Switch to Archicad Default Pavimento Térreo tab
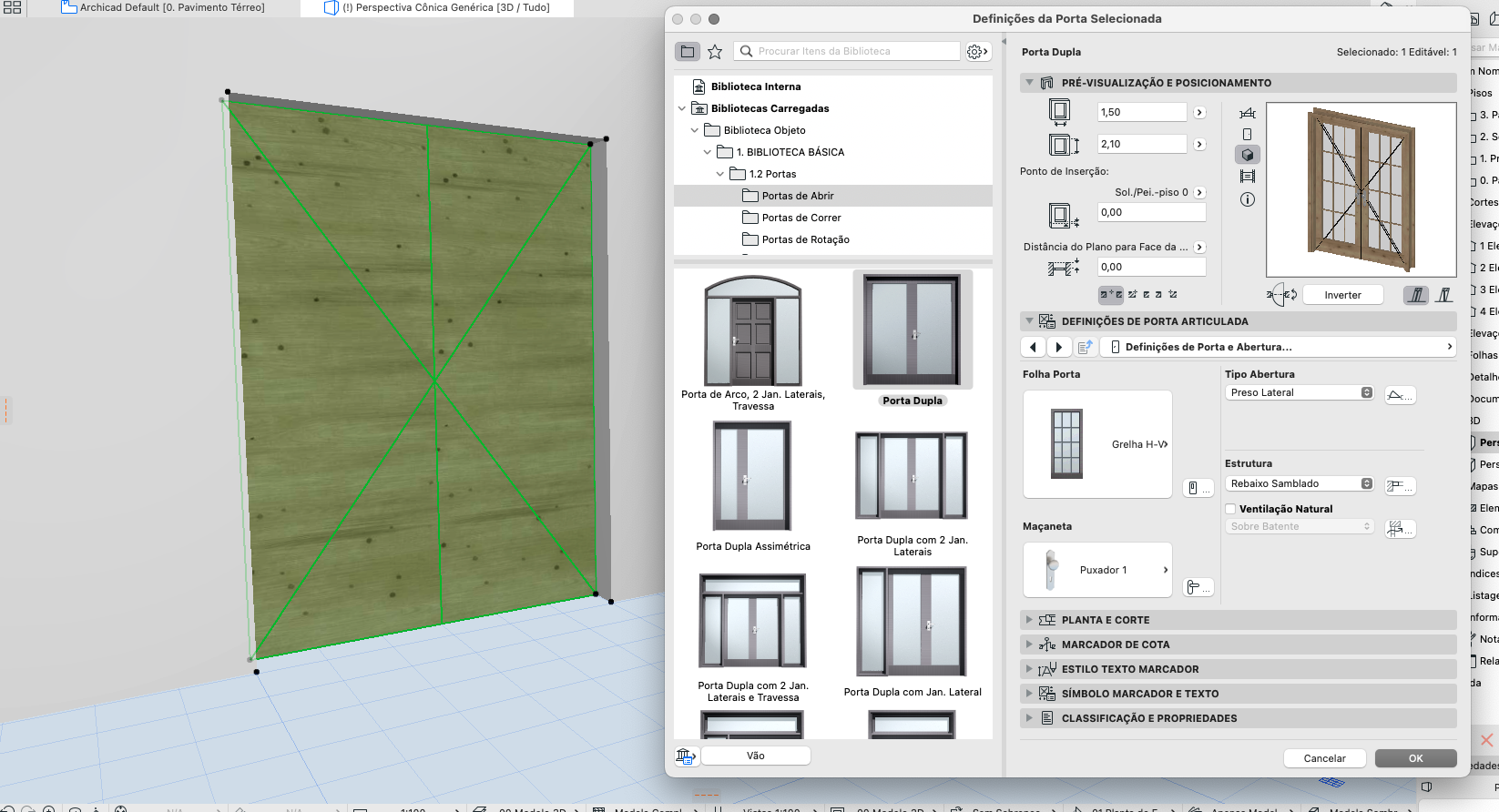The width and height of the screenshot is (1499, 812). pos(163,7)
